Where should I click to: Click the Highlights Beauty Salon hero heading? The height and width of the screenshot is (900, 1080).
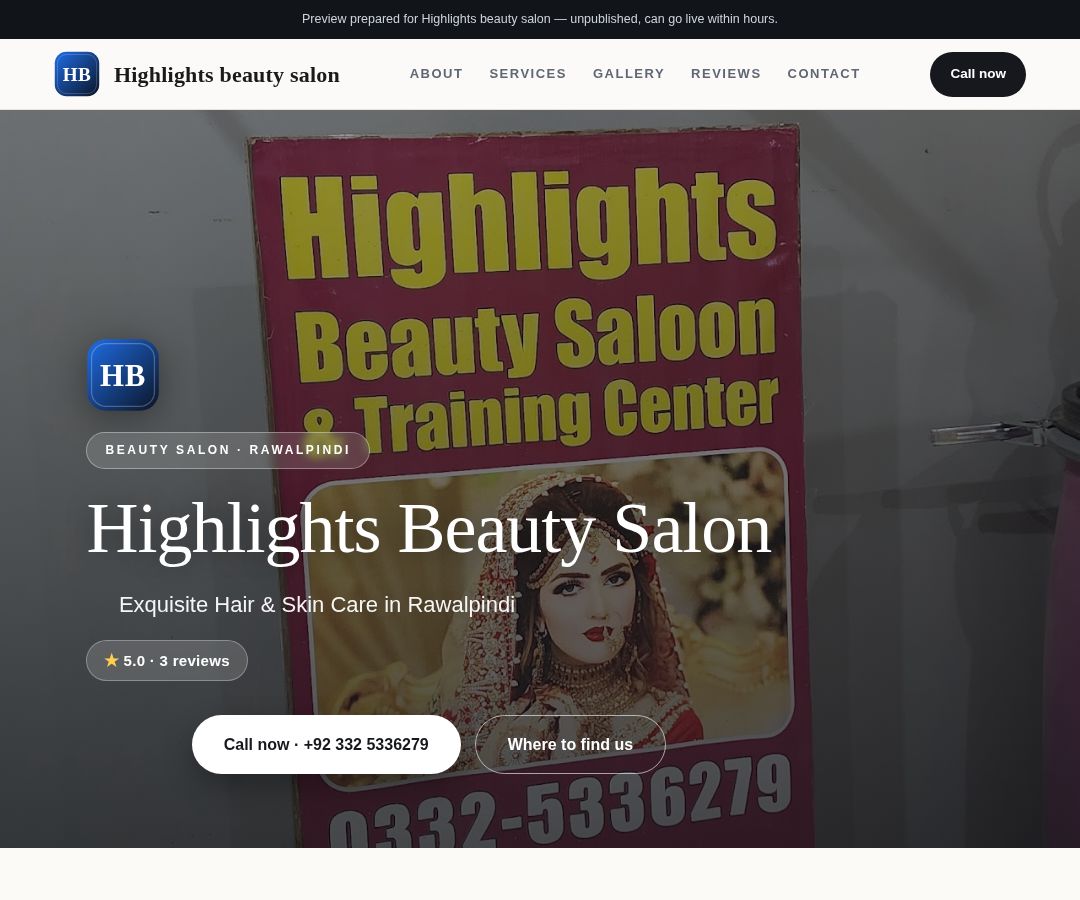(x=428, y=529)
